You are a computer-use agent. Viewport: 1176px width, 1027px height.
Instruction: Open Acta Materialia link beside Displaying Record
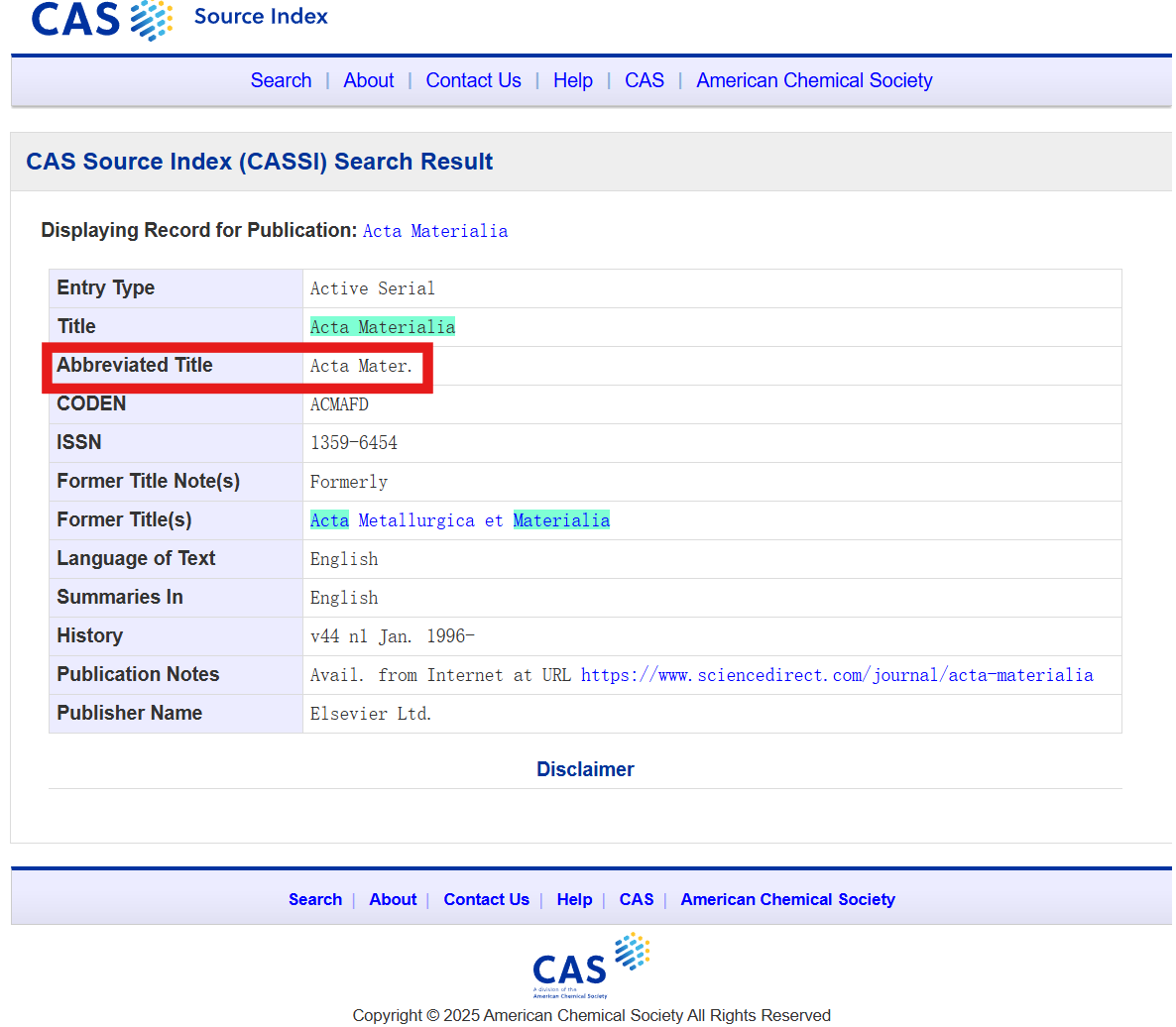[x=435, y=231]
